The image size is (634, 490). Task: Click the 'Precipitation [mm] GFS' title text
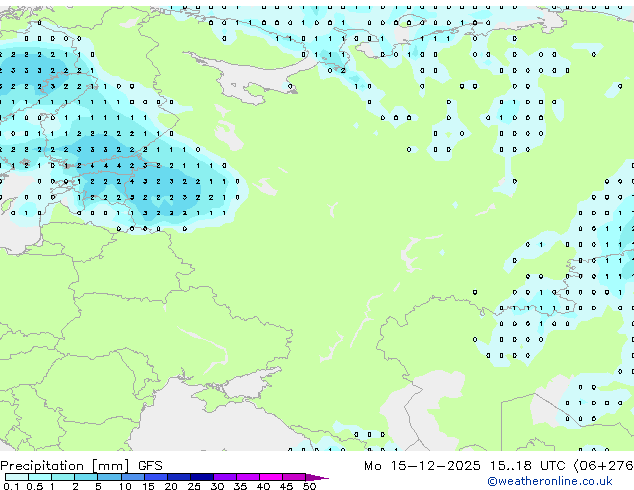(81, 466)
